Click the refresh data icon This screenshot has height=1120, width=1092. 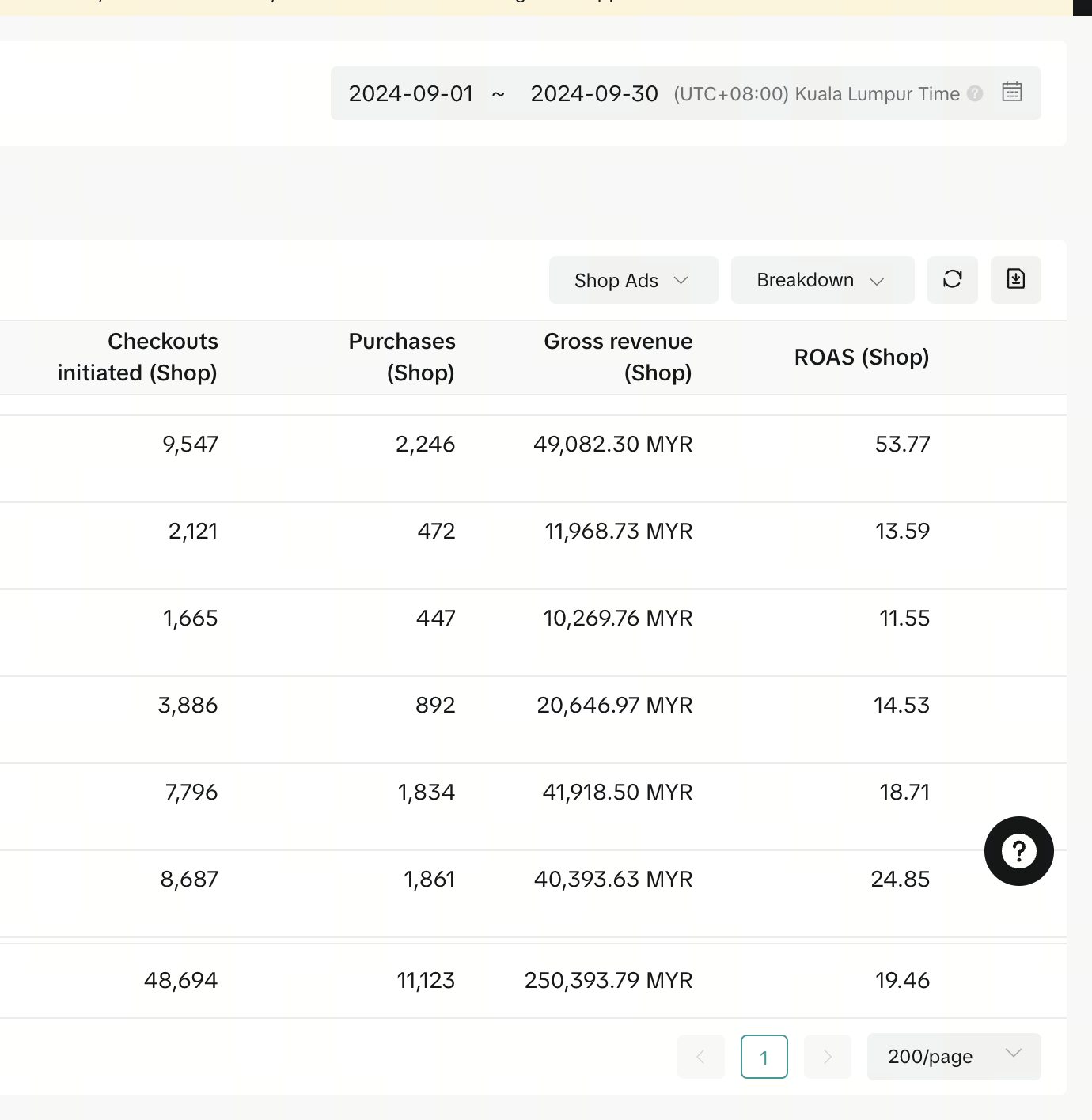[x=952, y=279]
